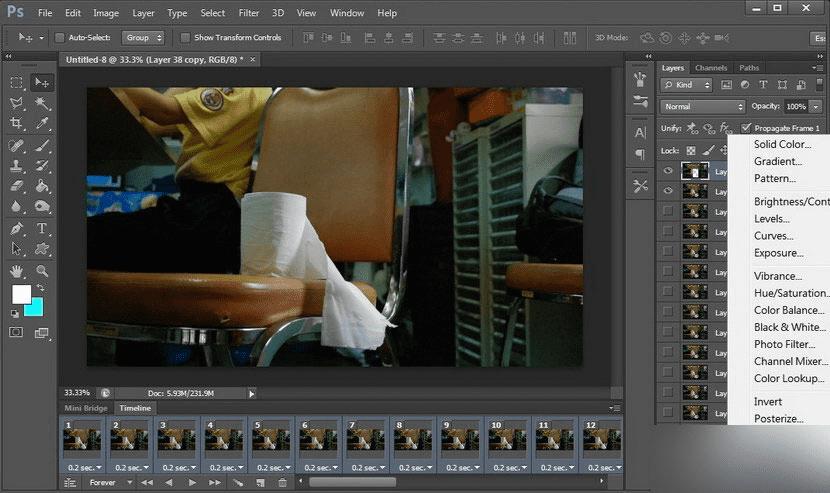Image resolution: width=830 pixels, height=493 pixels.
Task: Pick the Crop tool
Action: pos(17,124)
